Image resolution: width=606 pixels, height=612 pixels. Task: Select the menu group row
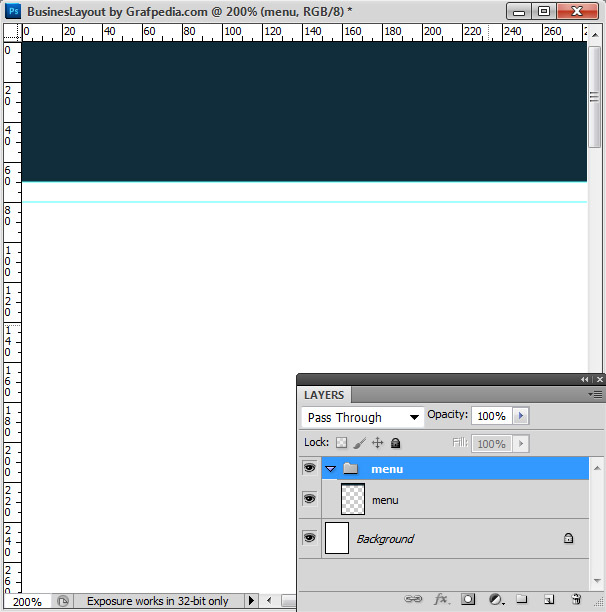455,469
